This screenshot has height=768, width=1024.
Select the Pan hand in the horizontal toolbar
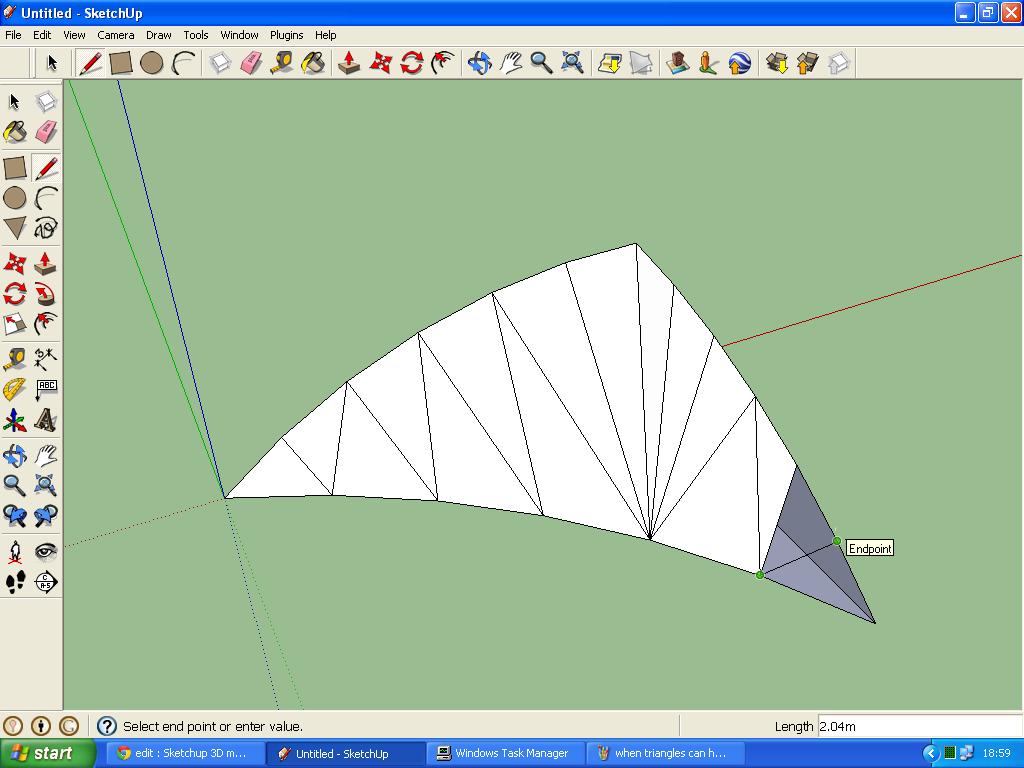(x=511, y=63)
